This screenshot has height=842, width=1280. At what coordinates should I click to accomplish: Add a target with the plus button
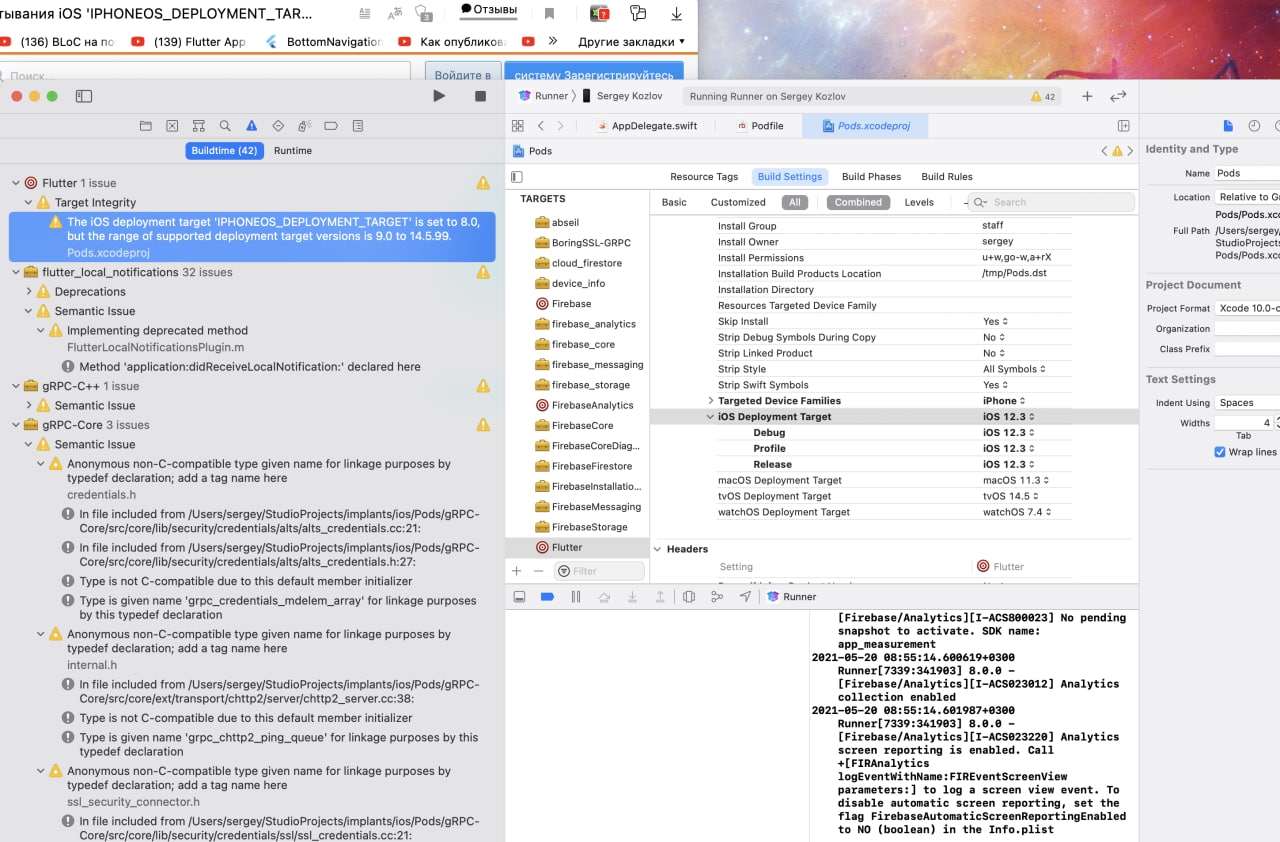(517, 571)
